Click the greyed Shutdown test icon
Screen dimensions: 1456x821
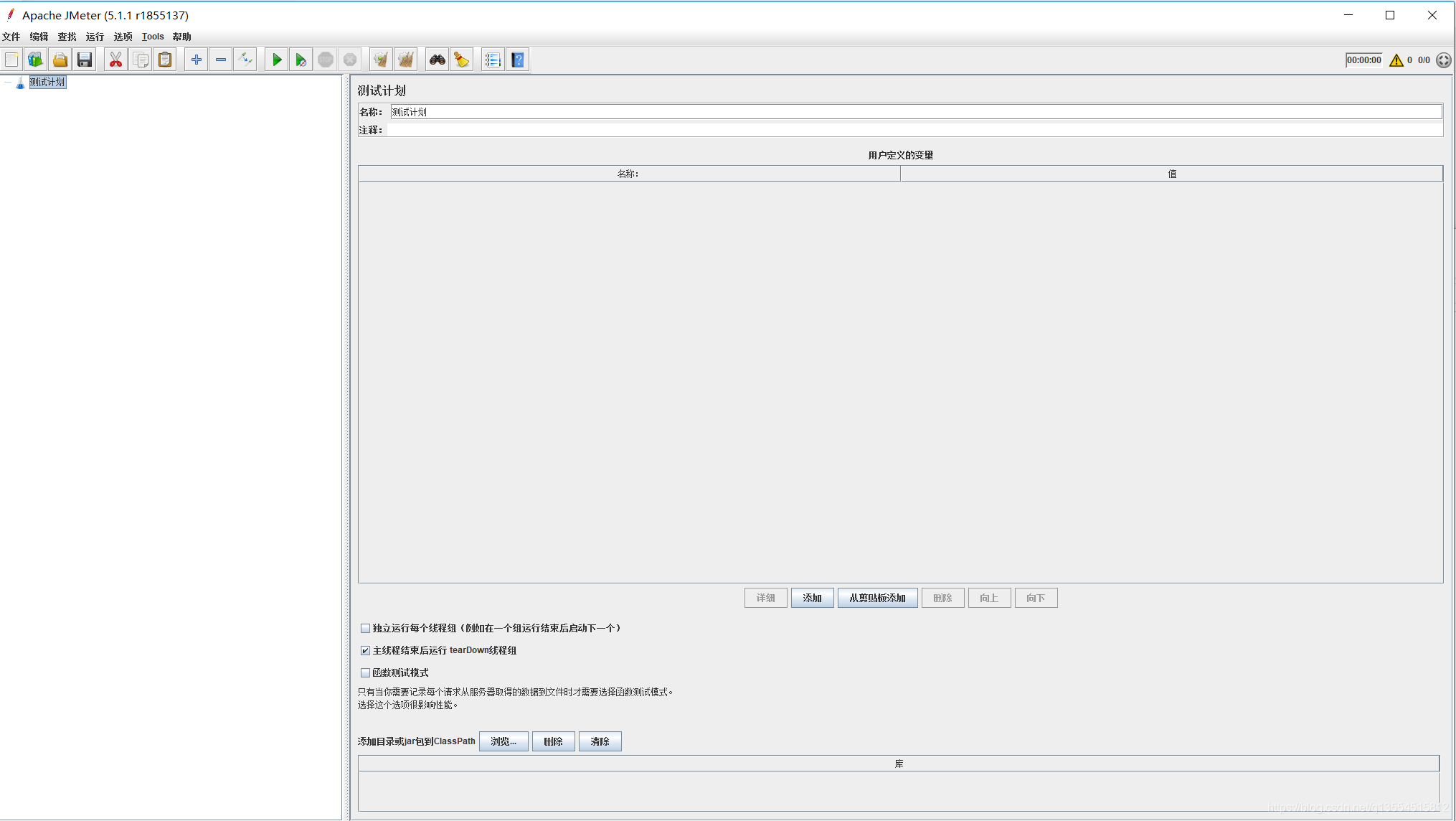pos(350,60)
